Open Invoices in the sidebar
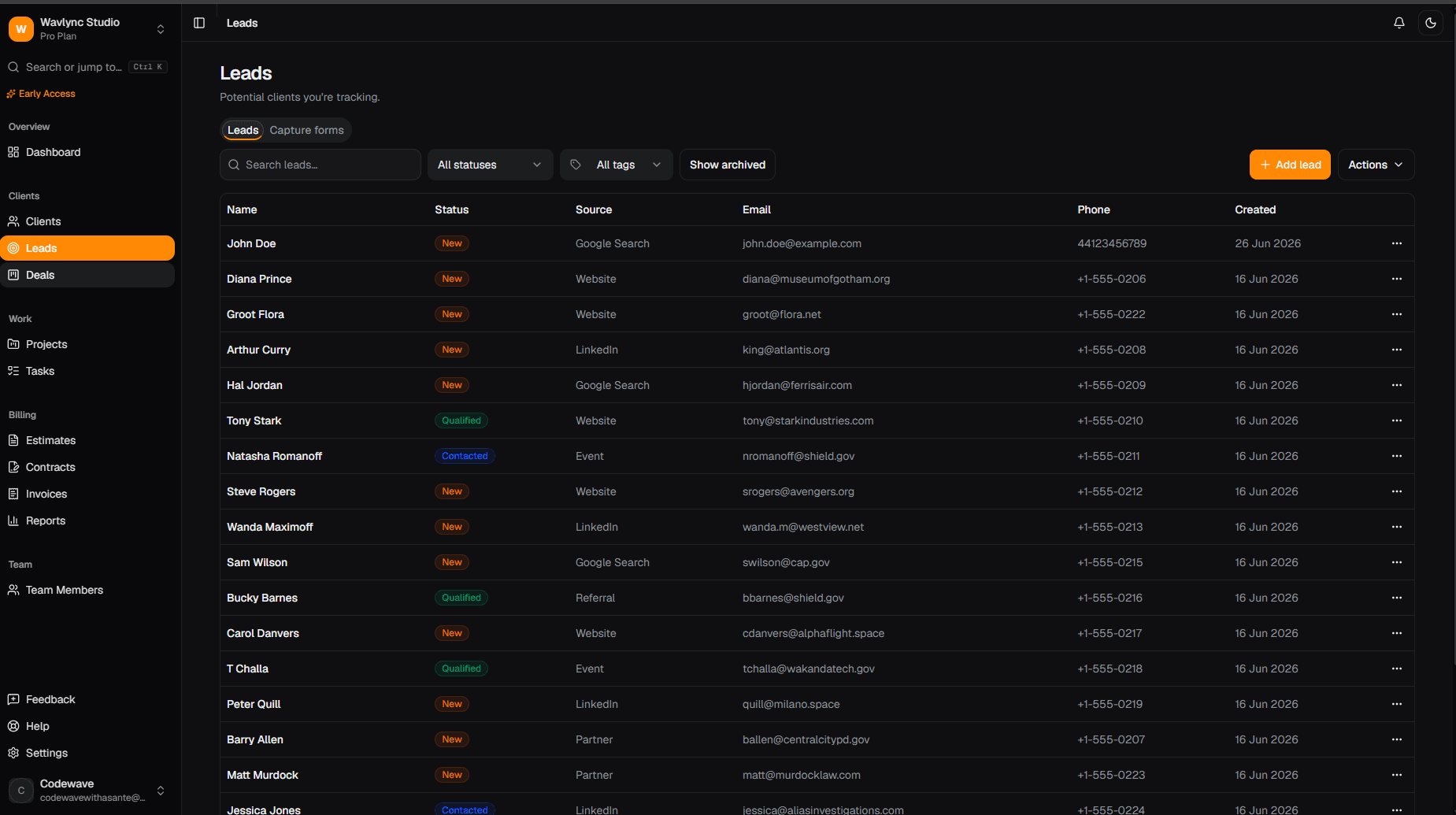 87,494
